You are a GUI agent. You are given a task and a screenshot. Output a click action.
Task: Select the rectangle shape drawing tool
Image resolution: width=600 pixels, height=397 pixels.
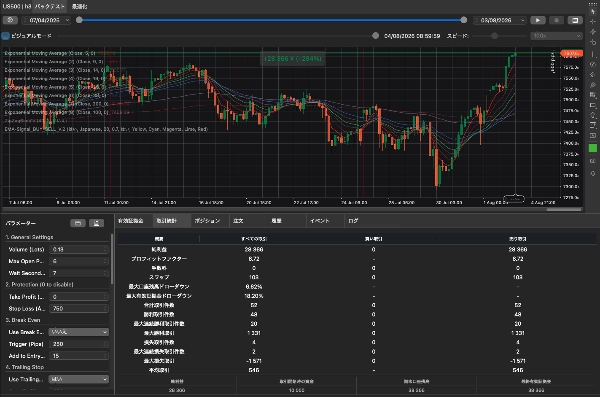pyautogui.click(x=593, y=105)
